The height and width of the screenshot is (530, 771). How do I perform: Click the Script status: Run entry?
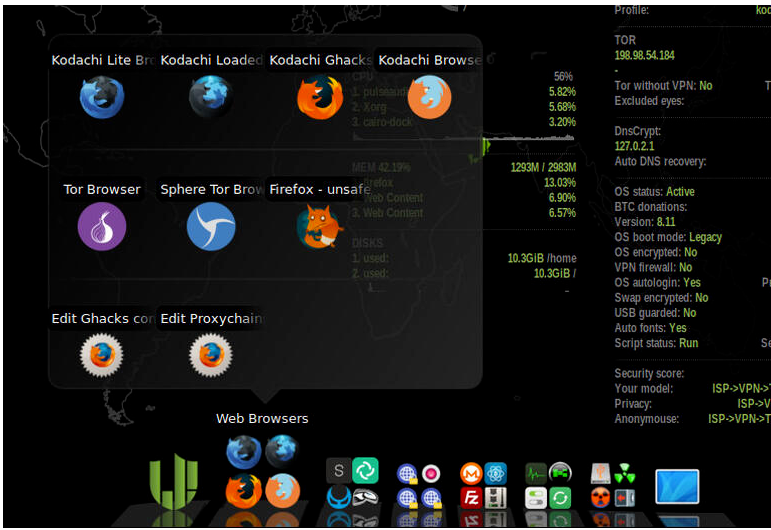click(656, 343)
